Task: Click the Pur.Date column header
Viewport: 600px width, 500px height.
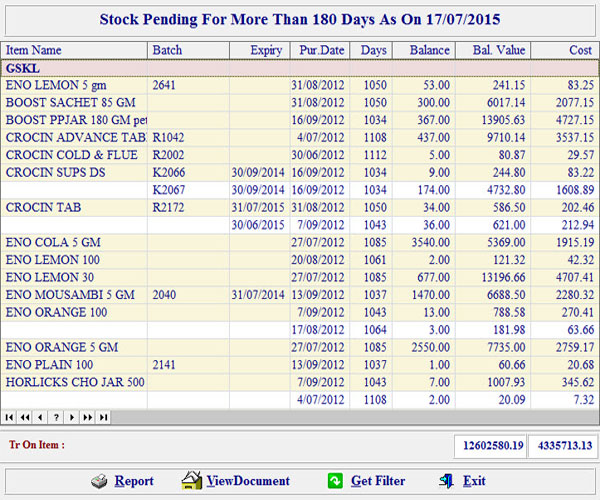Action: [x=320, y=50]
